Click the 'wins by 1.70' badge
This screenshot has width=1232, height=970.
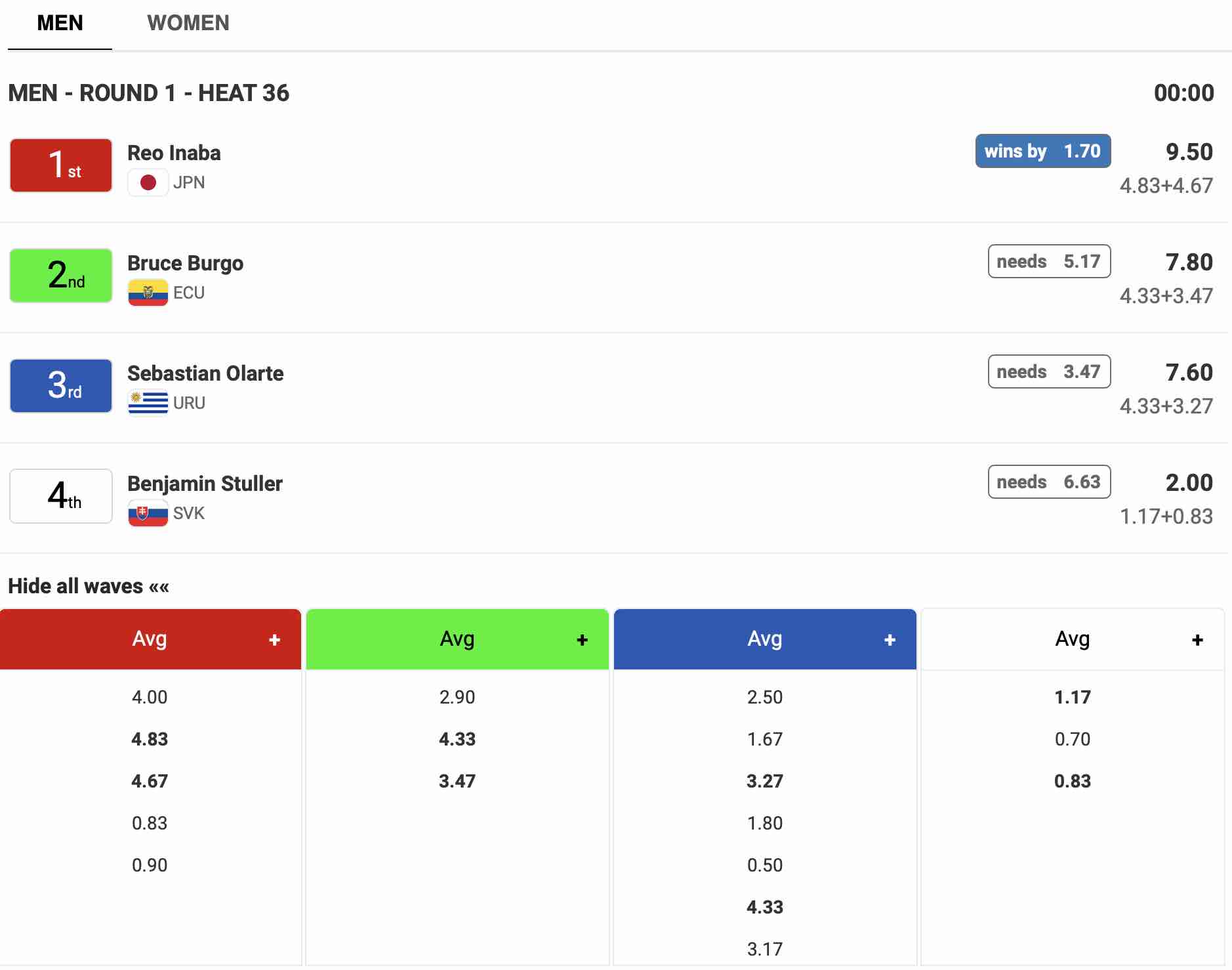(x=1042, y=151)
